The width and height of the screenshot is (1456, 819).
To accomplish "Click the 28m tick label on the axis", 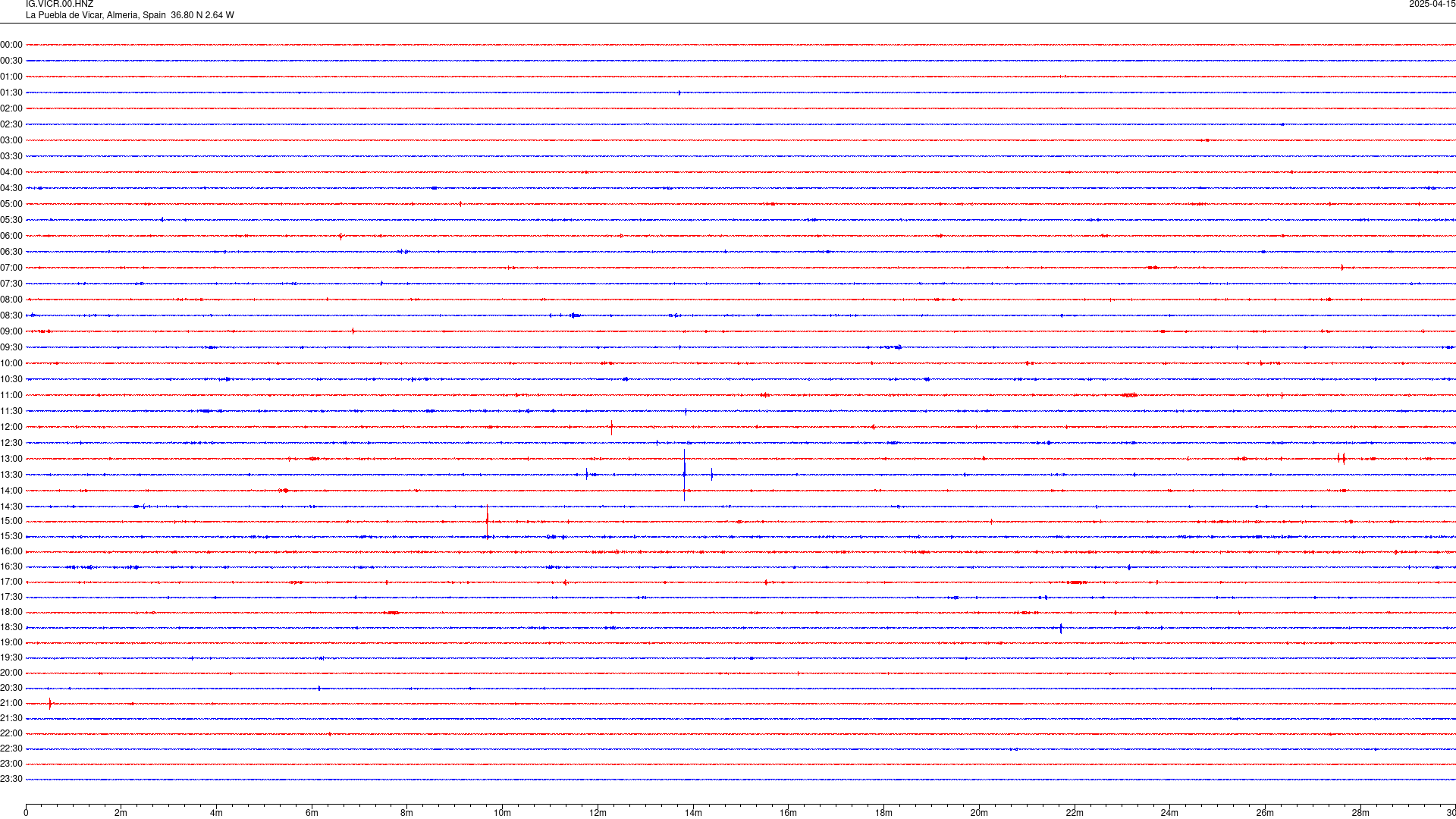I will (1360, 813).
